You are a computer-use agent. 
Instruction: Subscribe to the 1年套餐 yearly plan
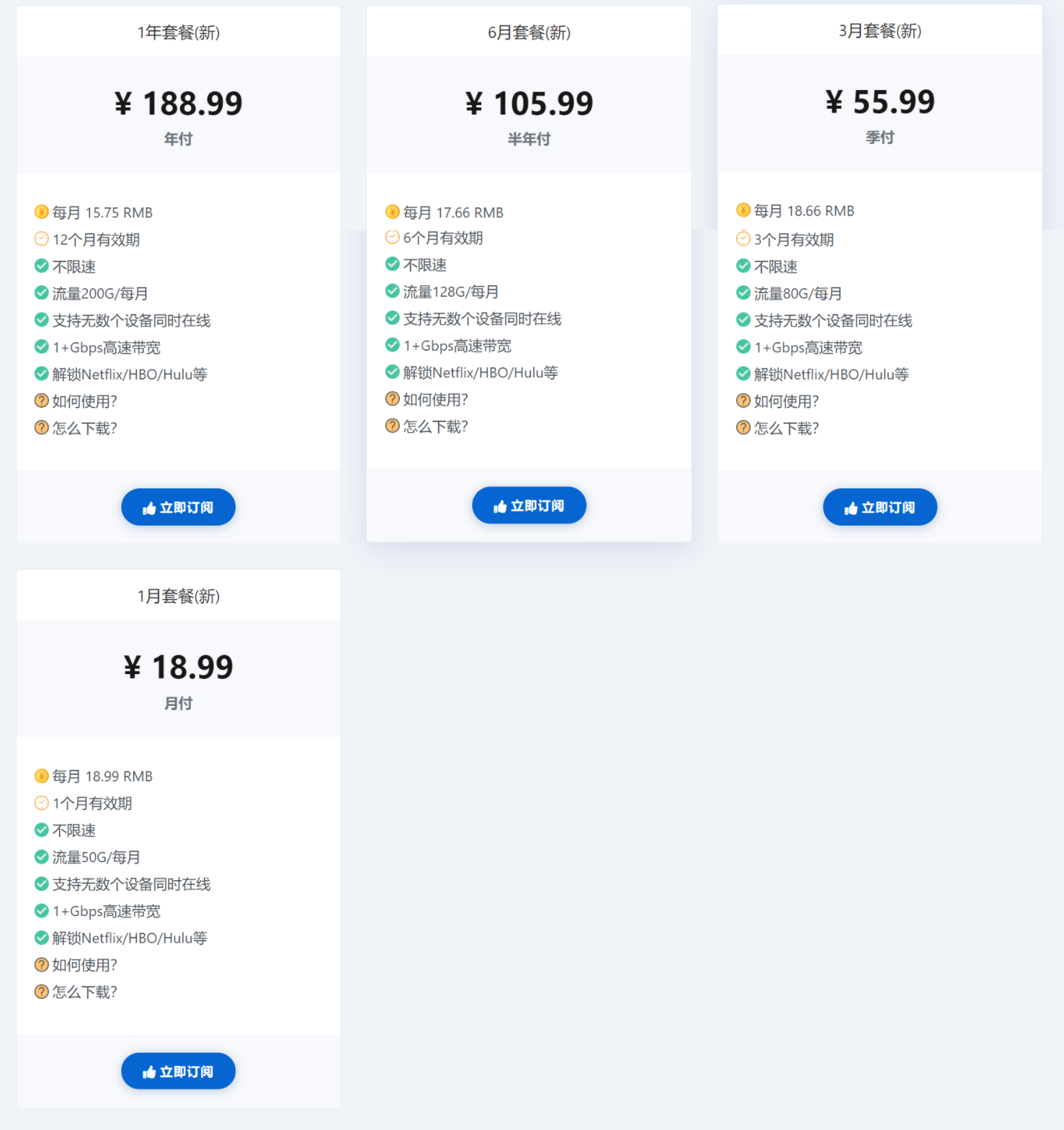178,507
